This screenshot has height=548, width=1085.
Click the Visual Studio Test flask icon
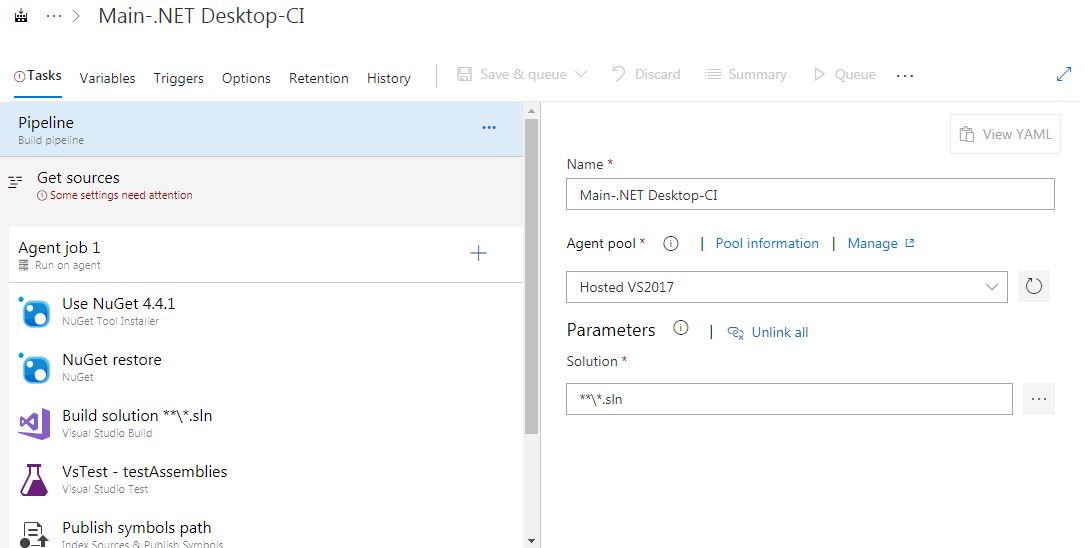[34, 480]
